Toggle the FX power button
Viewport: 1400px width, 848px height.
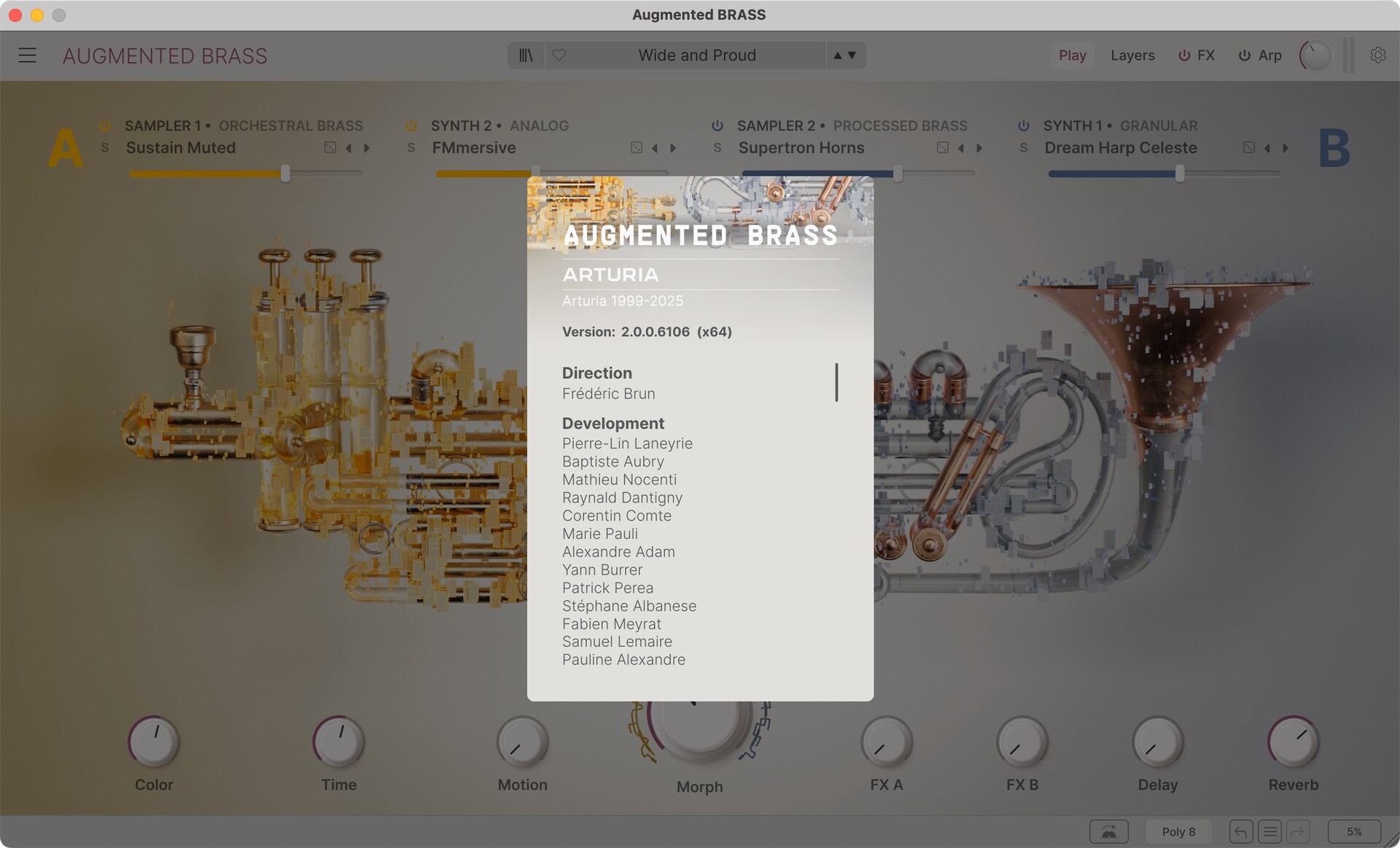1184,55
